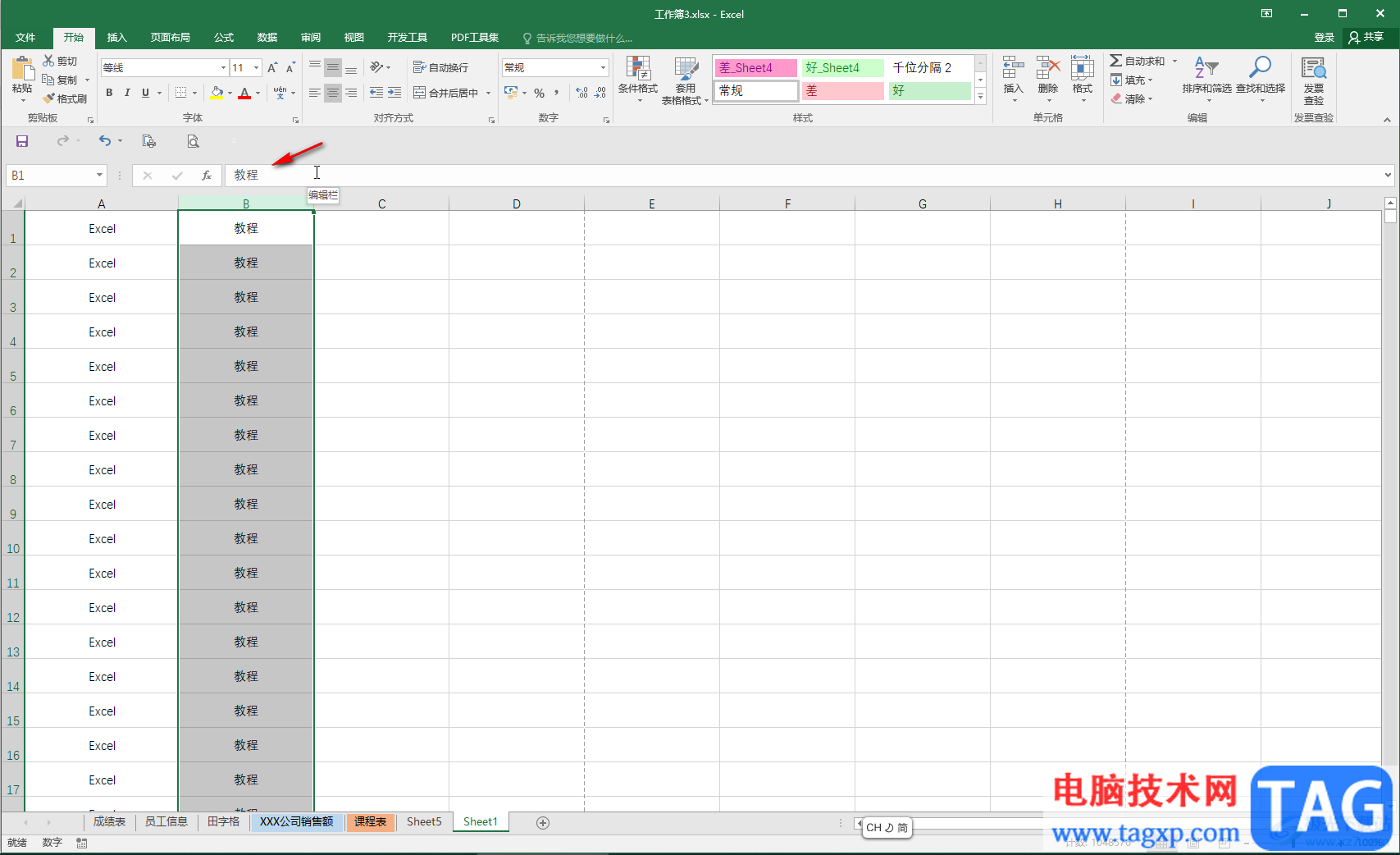Expand the formula bar
The image size is (1400, 855).
(1388, 175)
